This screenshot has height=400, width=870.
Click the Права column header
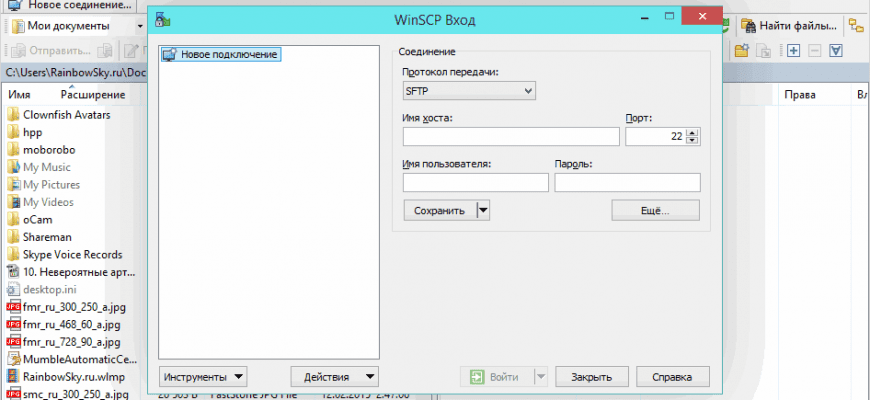pos(800,95)
